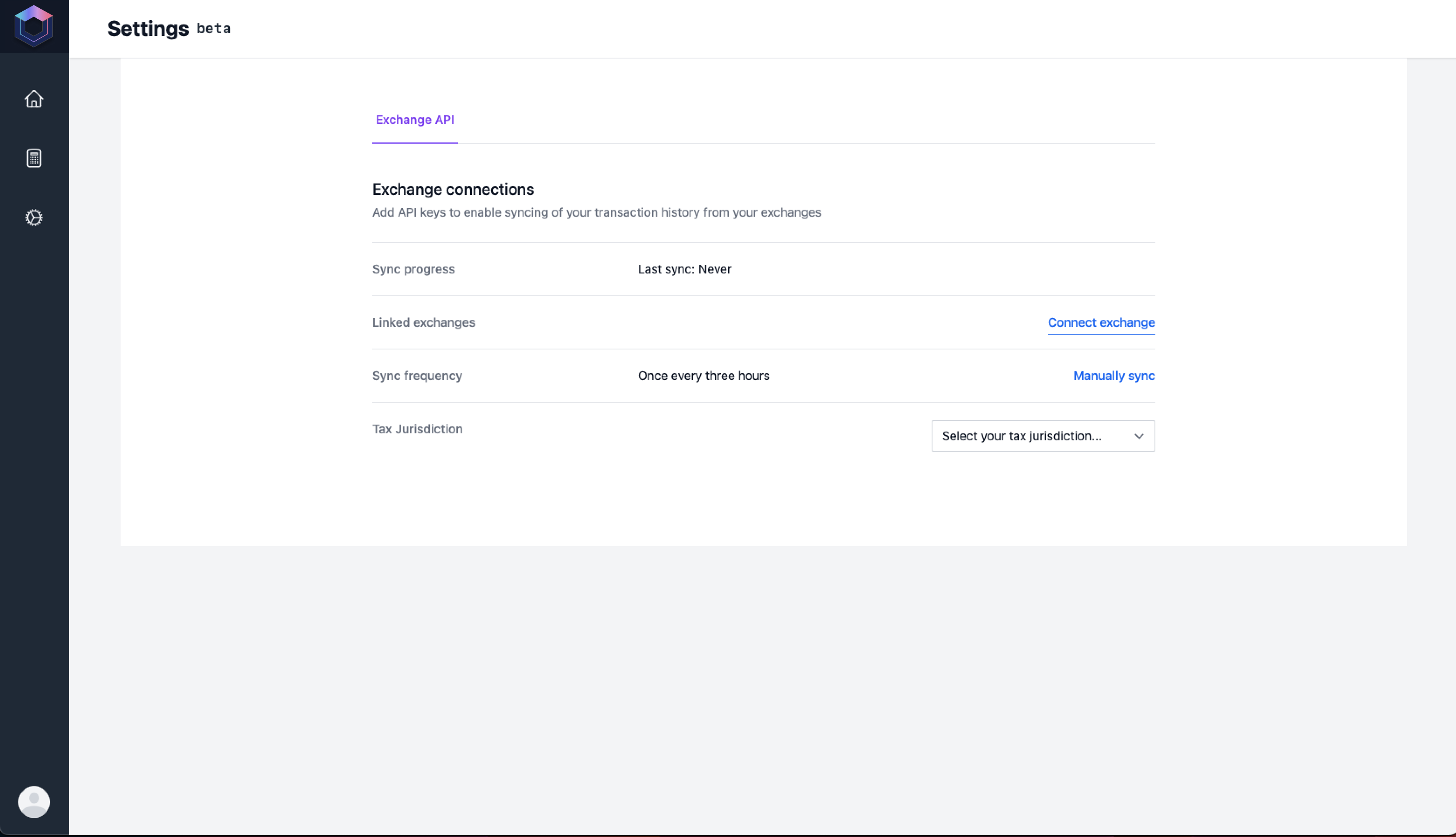The image size is (1456, 837).
Task: Click the Connect exchange link
Action: pos(1101,322)
